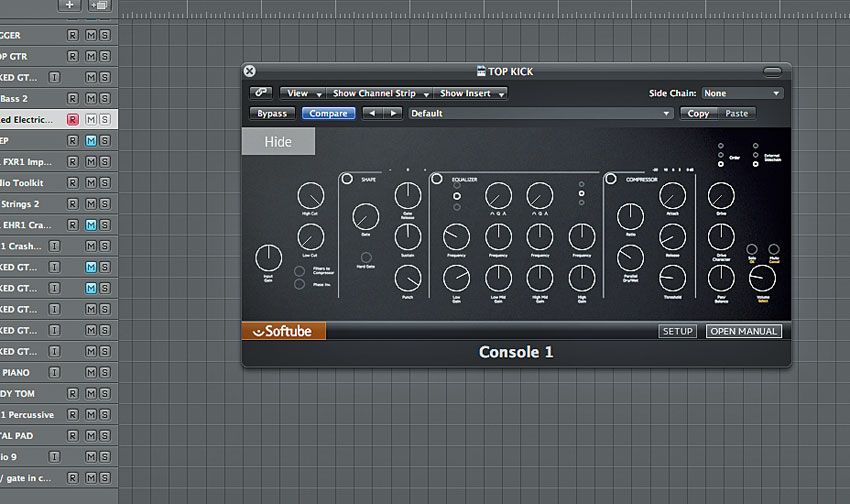Select the bottom External Sidechain option
850x504 pixels.
(756, 164)
